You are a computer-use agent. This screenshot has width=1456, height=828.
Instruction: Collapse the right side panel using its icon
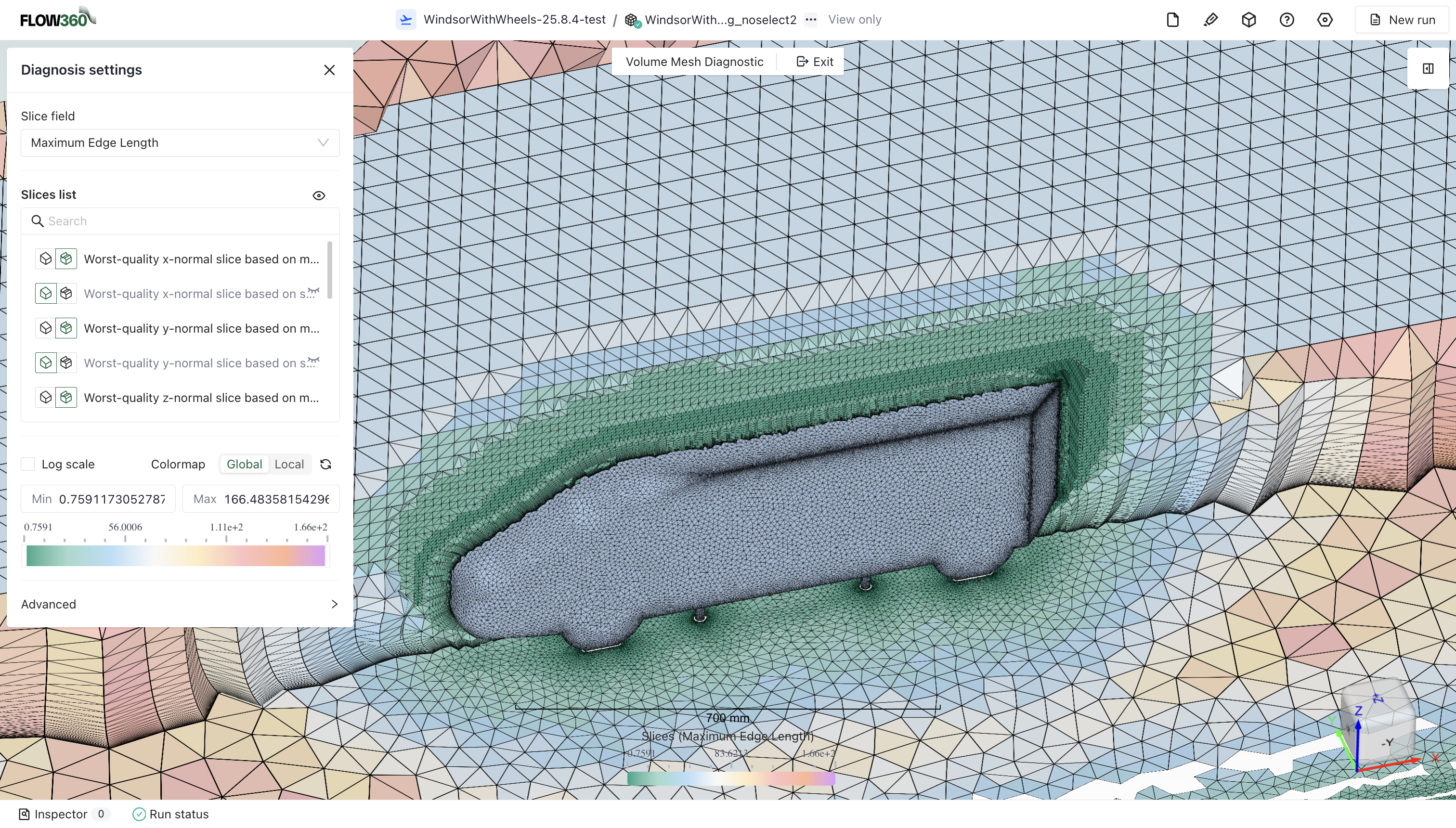(1428, 68)
